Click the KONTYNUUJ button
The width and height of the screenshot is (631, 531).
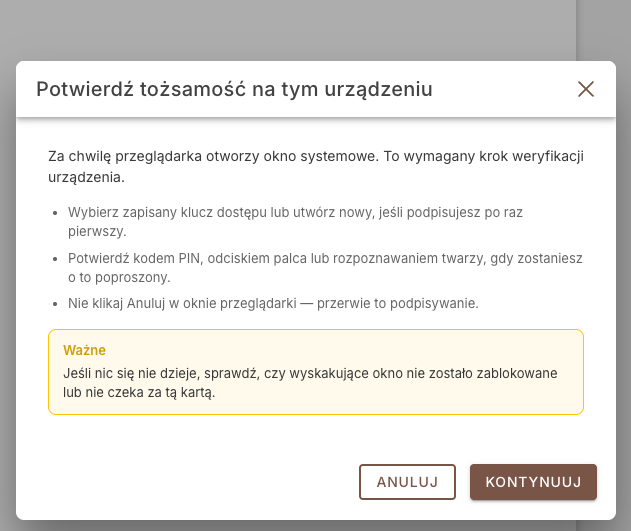(x=533, y=482)
